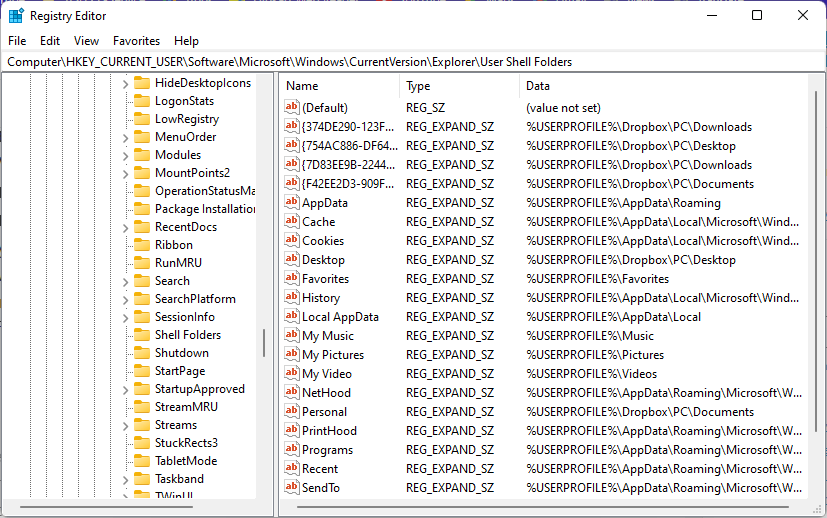Expand the SearchPlatform key chevron
The image size is (827, 518).
click(126, 299)
